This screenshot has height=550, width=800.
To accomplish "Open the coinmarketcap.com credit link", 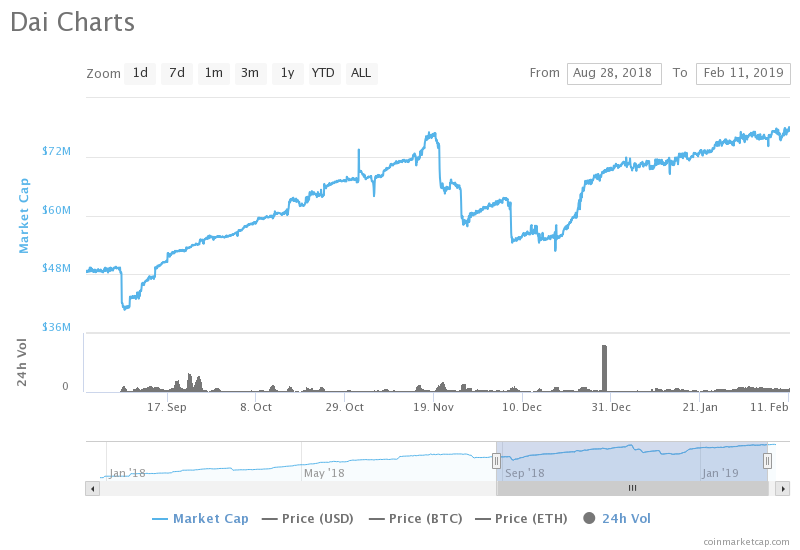I will coord(746,542).
